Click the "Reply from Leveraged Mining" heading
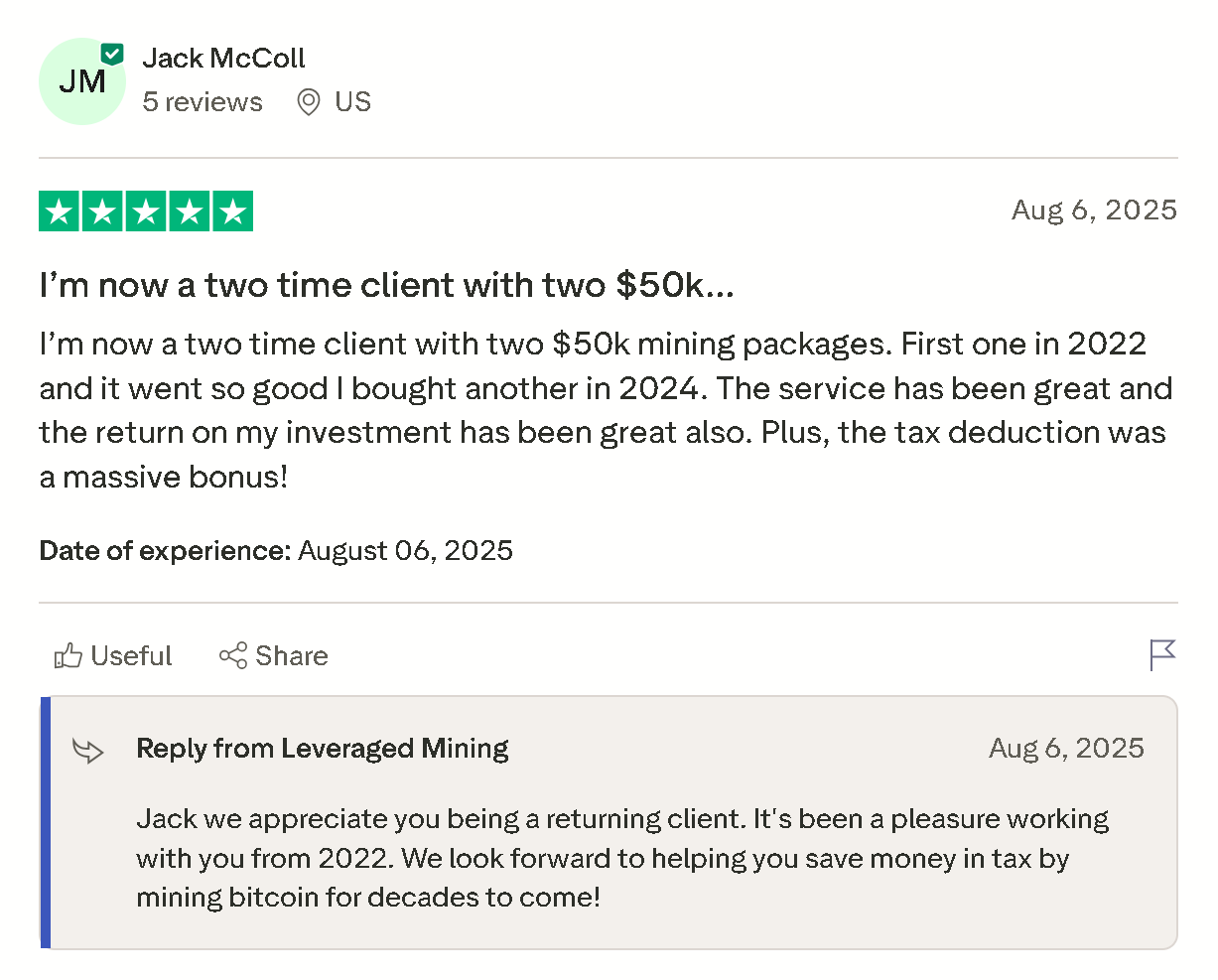This screenshot has height=980, width=1218. click(323, 749)
